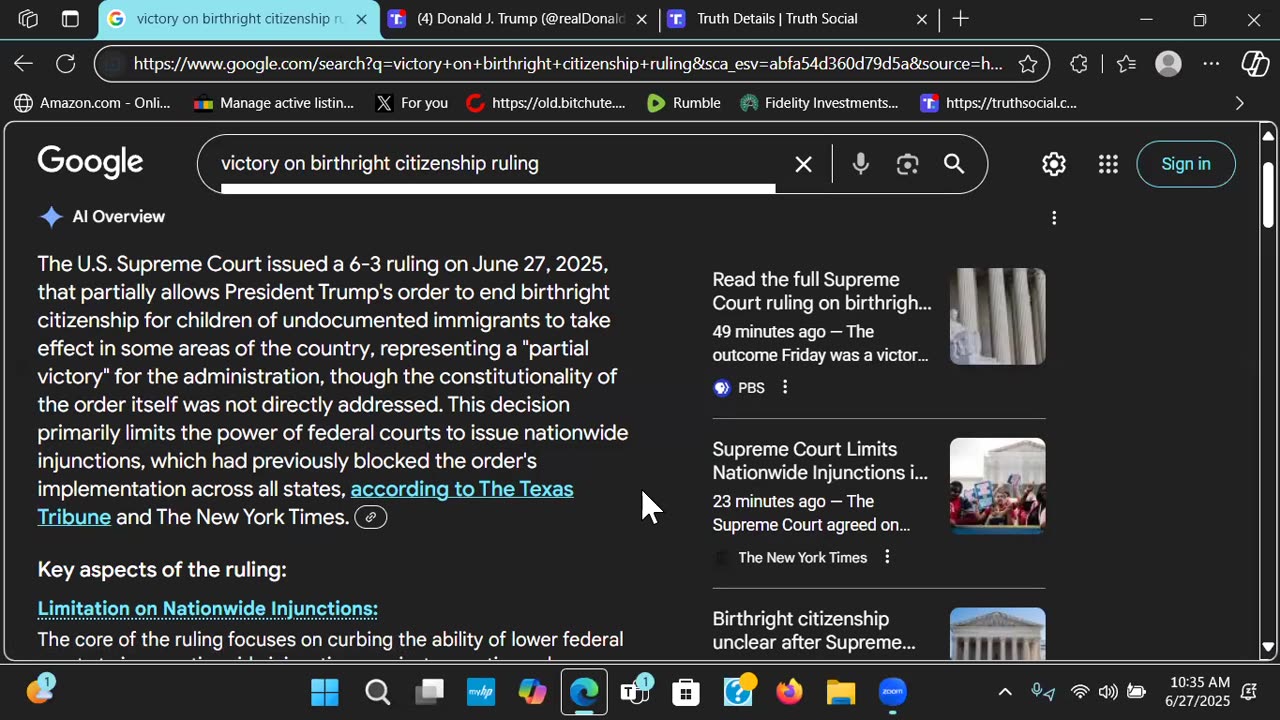Open Zoom from the taskbar
Image resolution: width=1280 pixels, height=720 pixels.
pos(893,692)
